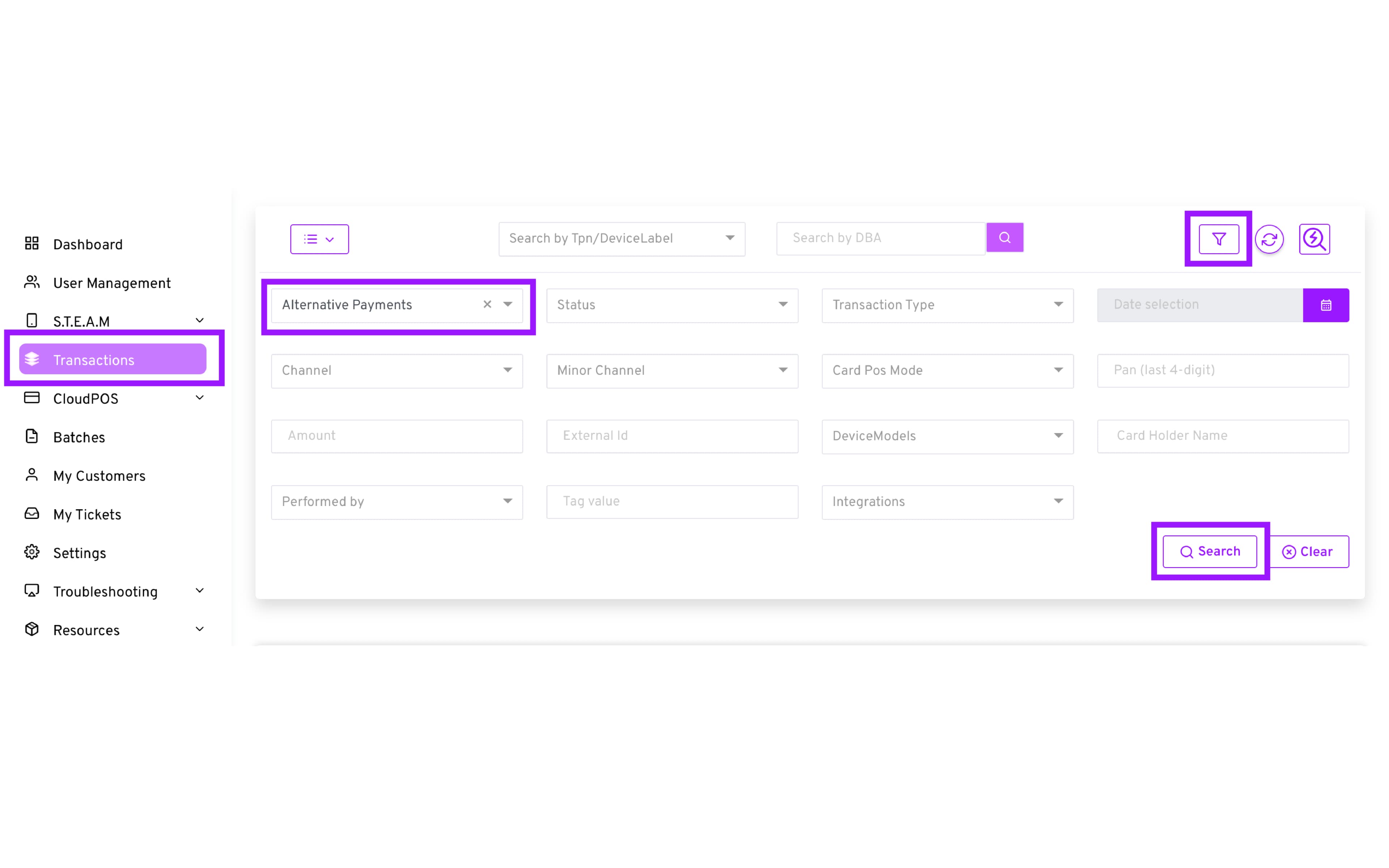Clear the Alternative Payments selection
Image resolution: width=1389 pixels, height=868 pixels.
487,305
